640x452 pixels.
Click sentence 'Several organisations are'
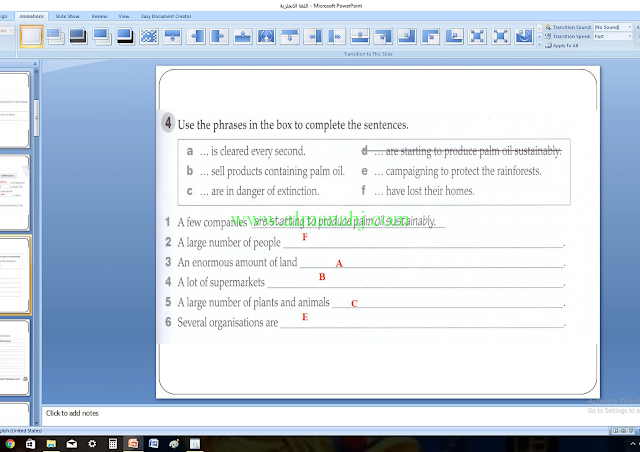(228, 323)
